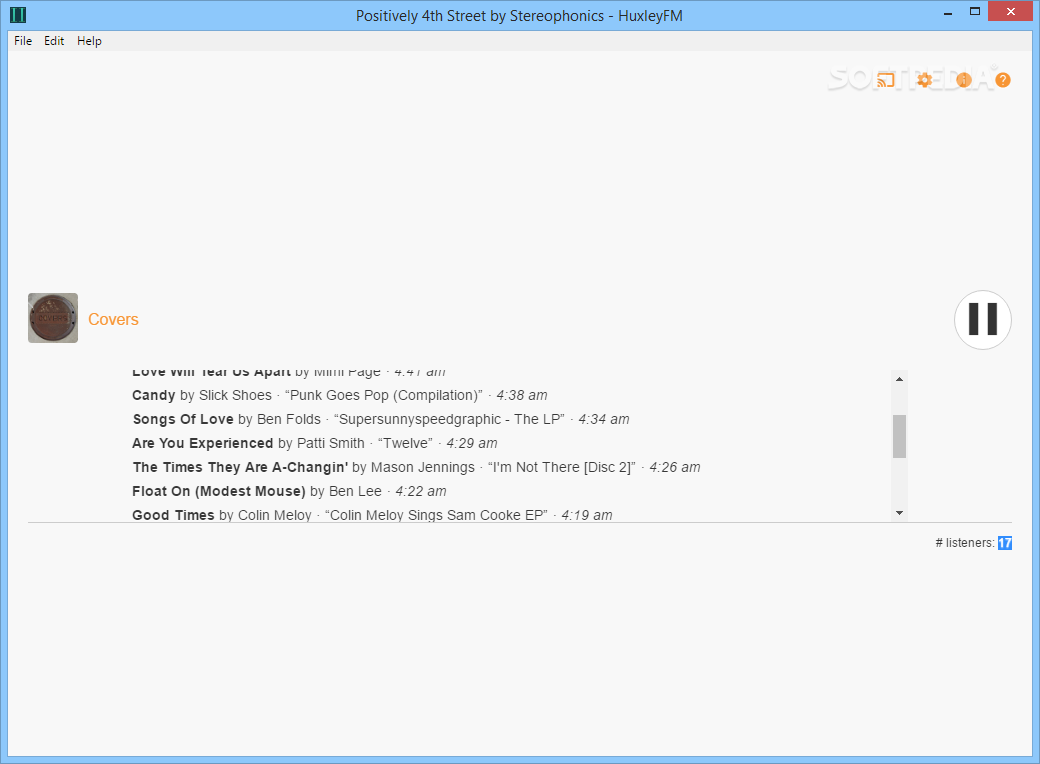Pause the stream with the pause button

click(983, 320)
